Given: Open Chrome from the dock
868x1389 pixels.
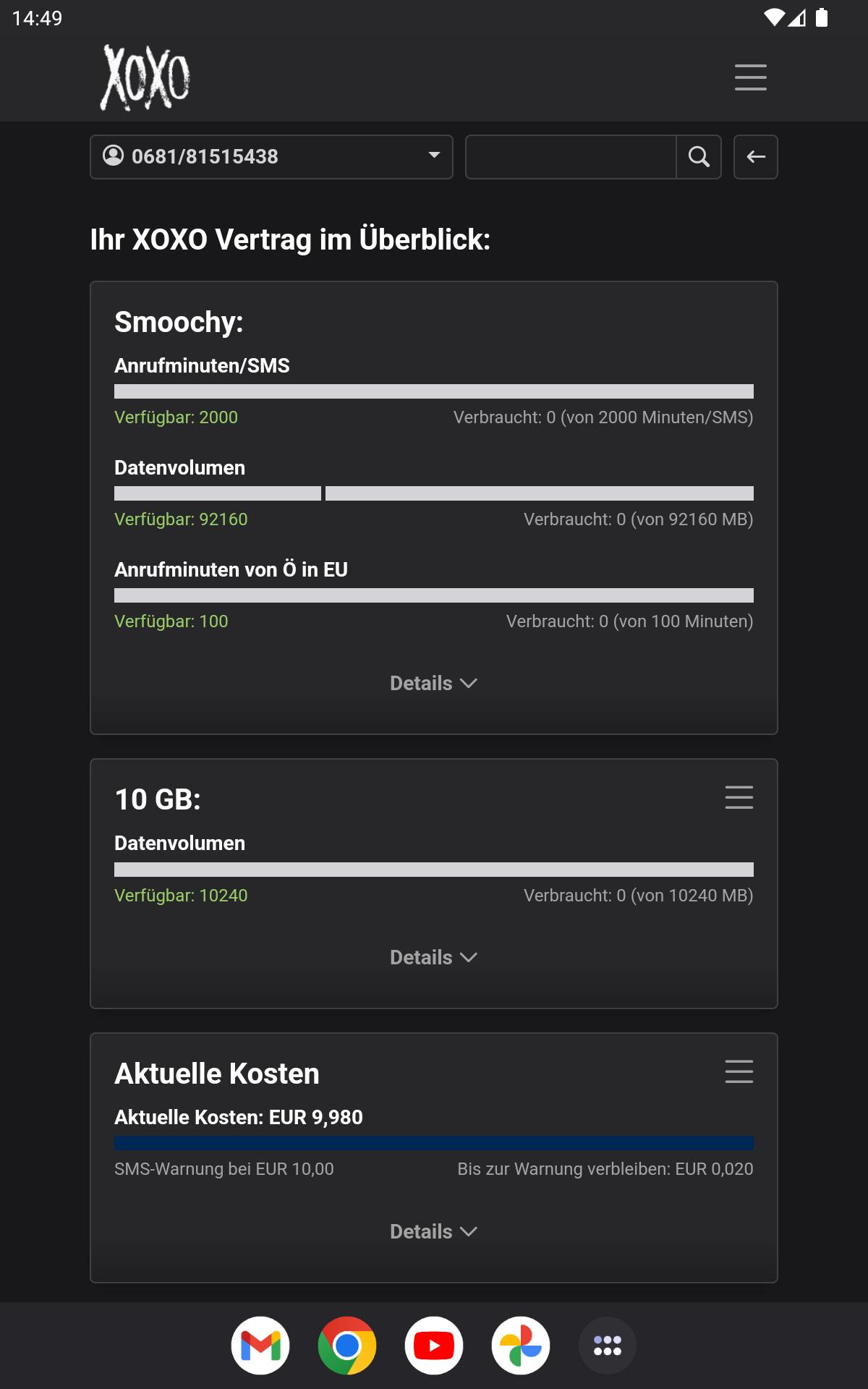Looking at the screenshot, I should (347, 1346).
